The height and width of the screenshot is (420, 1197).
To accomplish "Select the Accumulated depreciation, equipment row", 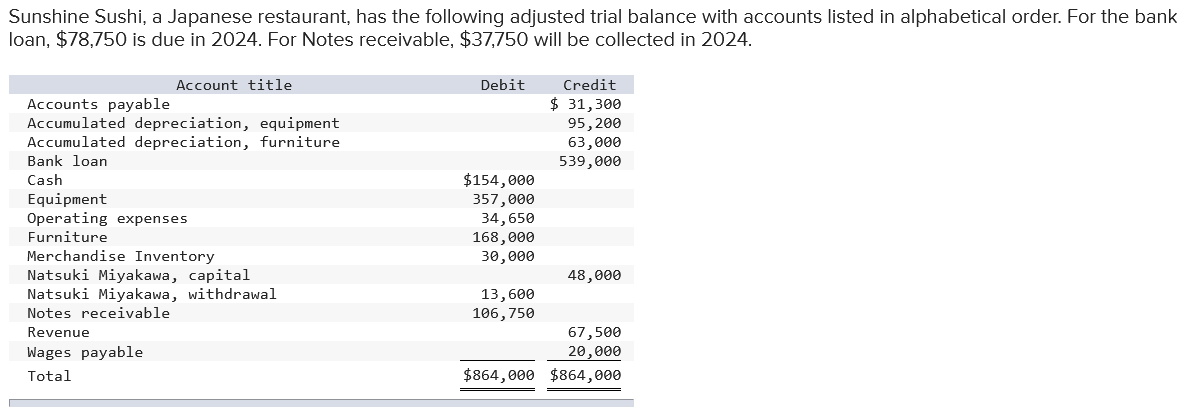I will 321,123.
